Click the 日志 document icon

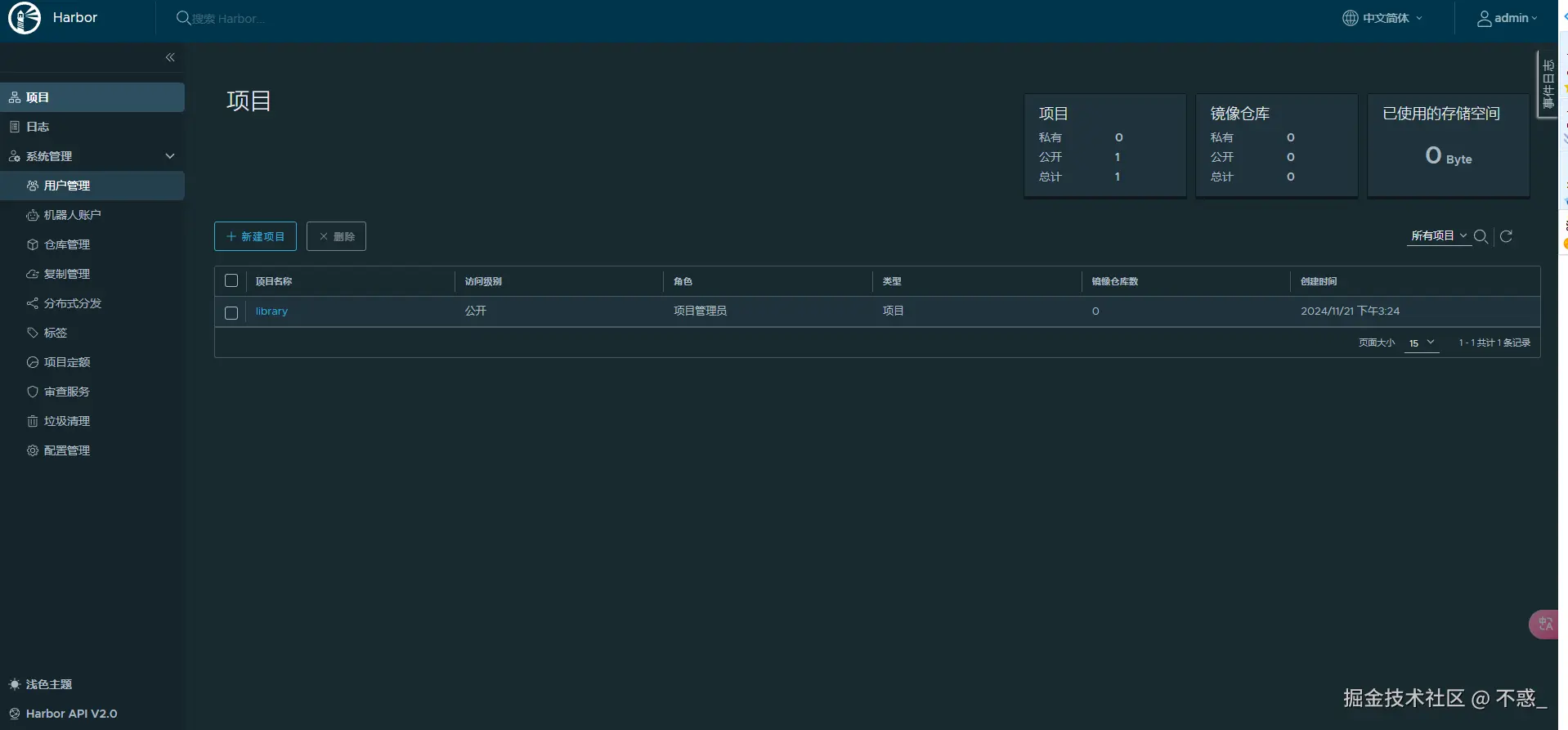(x=15, y=127)
